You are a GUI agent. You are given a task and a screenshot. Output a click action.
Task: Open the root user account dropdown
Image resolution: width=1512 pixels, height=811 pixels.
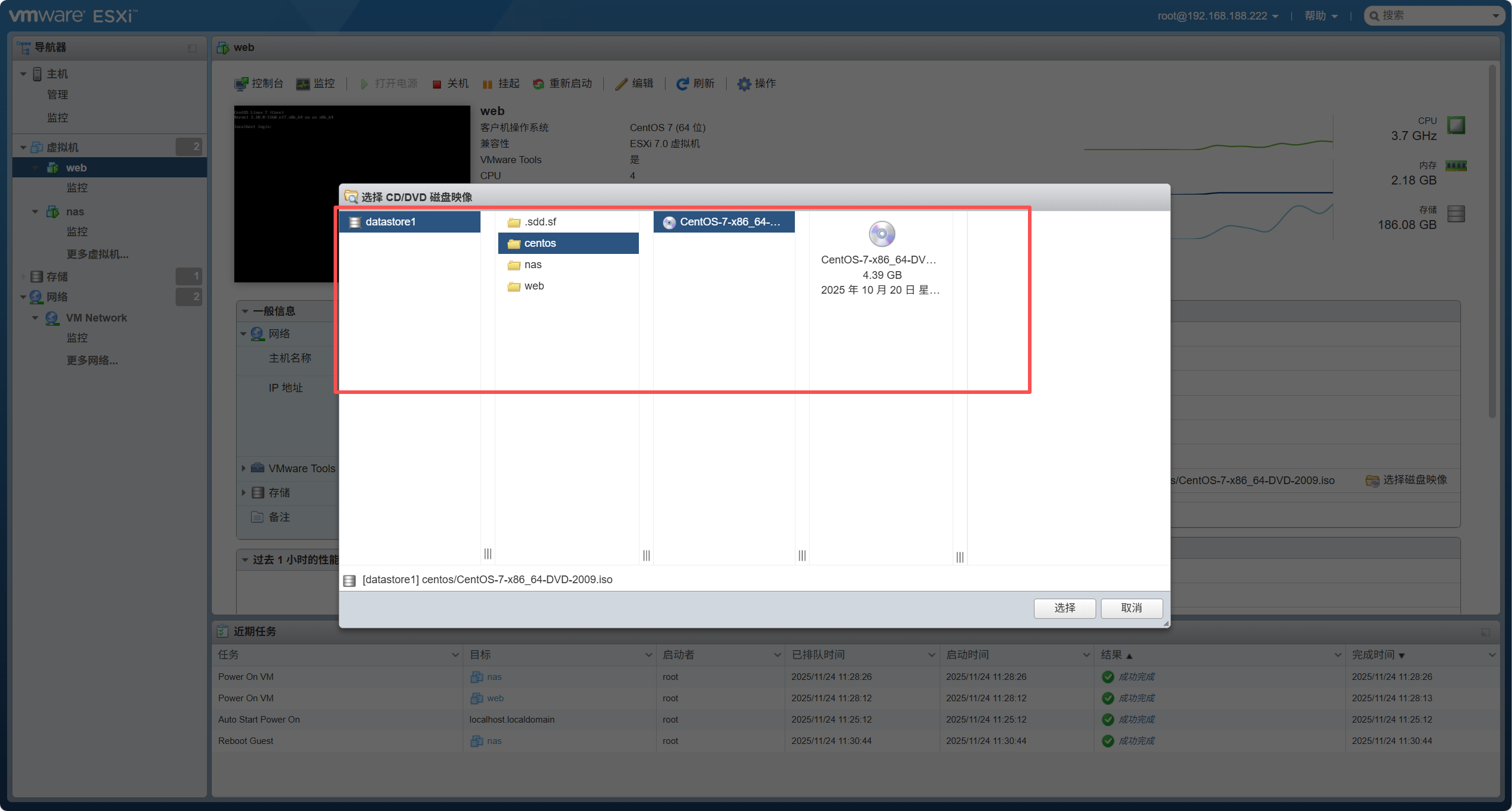(1217, 16)
